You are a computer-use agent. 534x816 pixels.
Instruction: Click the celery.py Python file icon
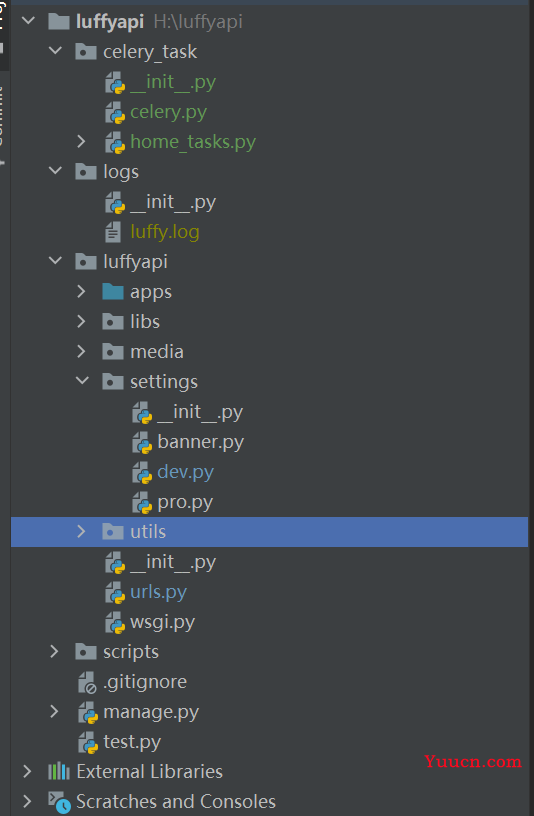tap(115, 112)
